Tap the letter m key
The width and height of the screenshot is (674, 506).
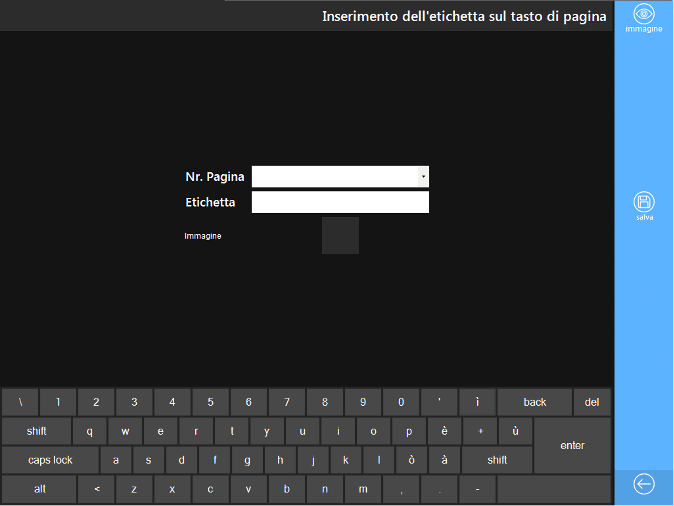pyautogui.click(x=362, y=489)
